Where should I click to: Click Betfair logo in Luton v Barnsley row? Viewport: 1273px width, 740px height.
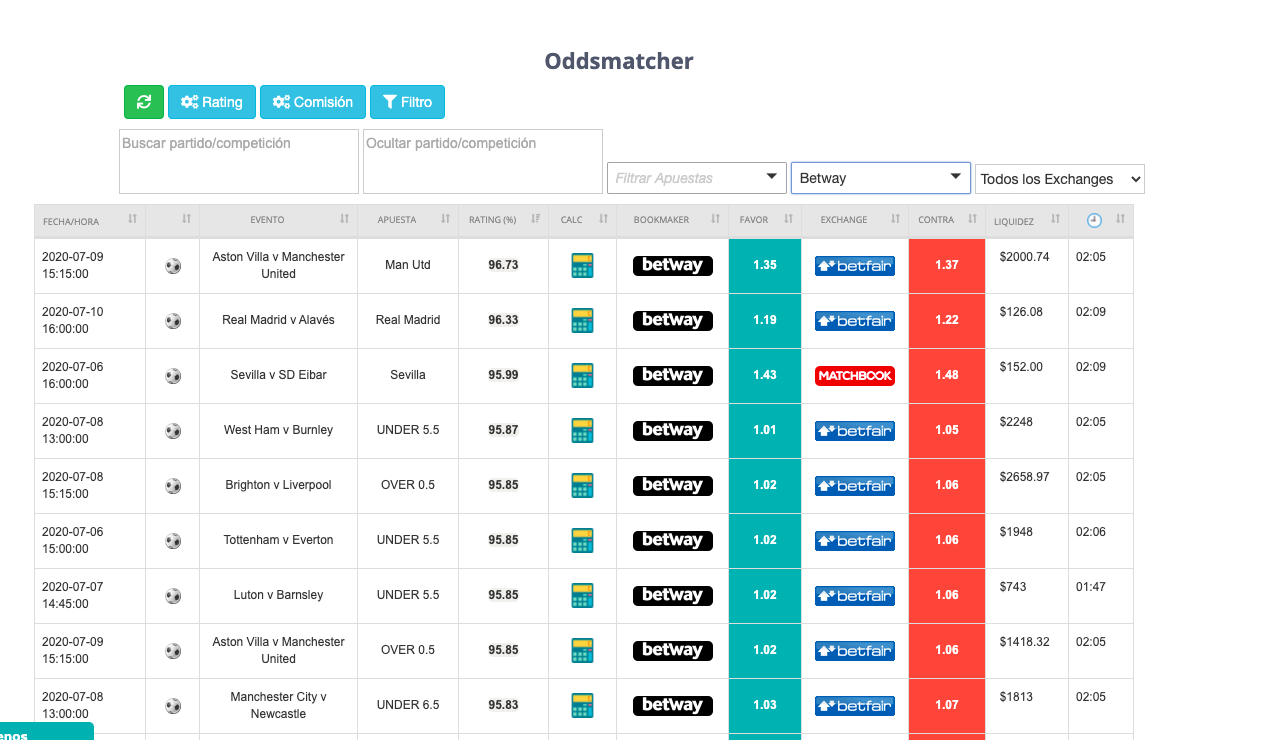click(x=855, y=596)
